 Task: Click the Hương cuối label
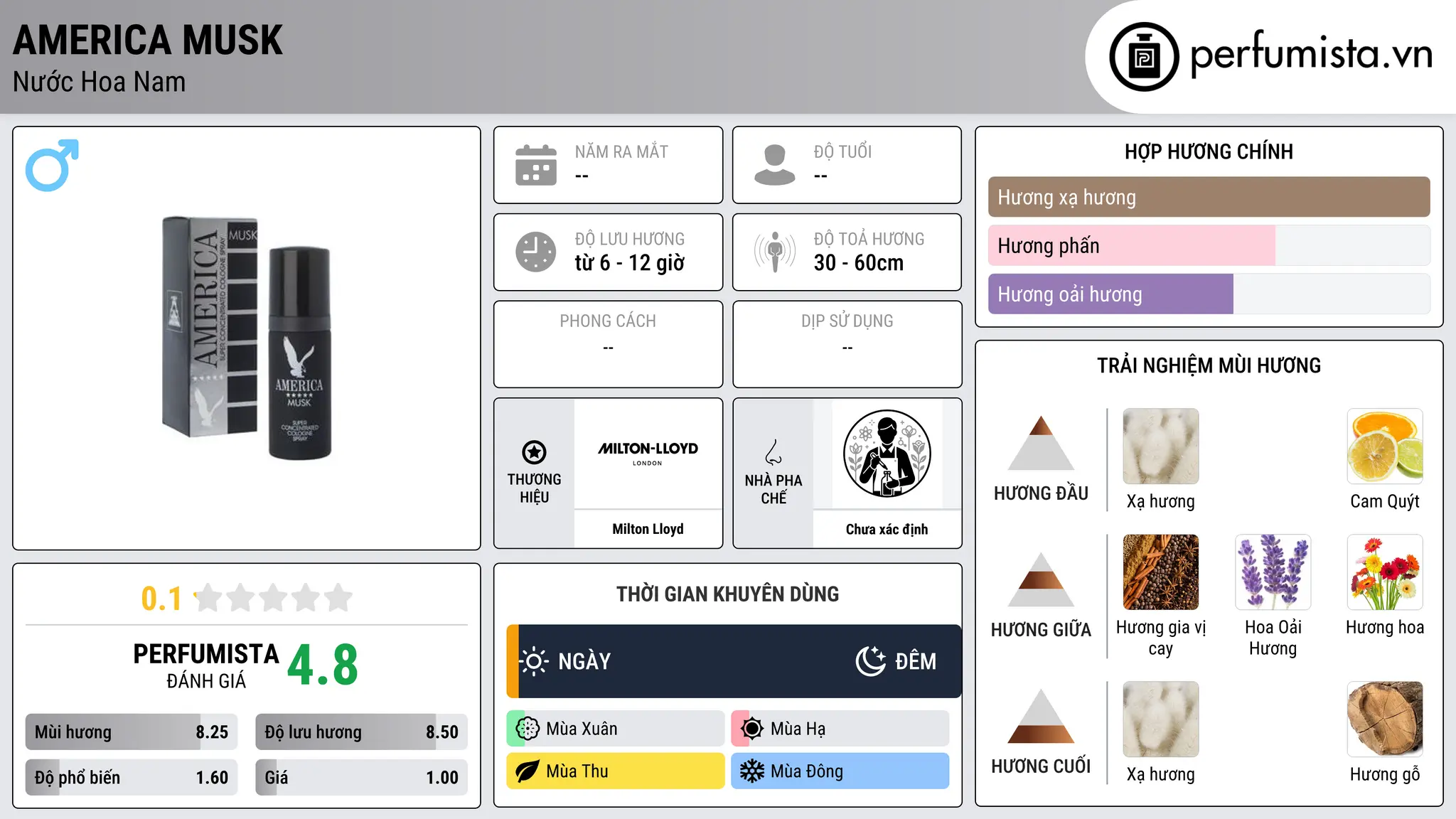pos(1041,766)
